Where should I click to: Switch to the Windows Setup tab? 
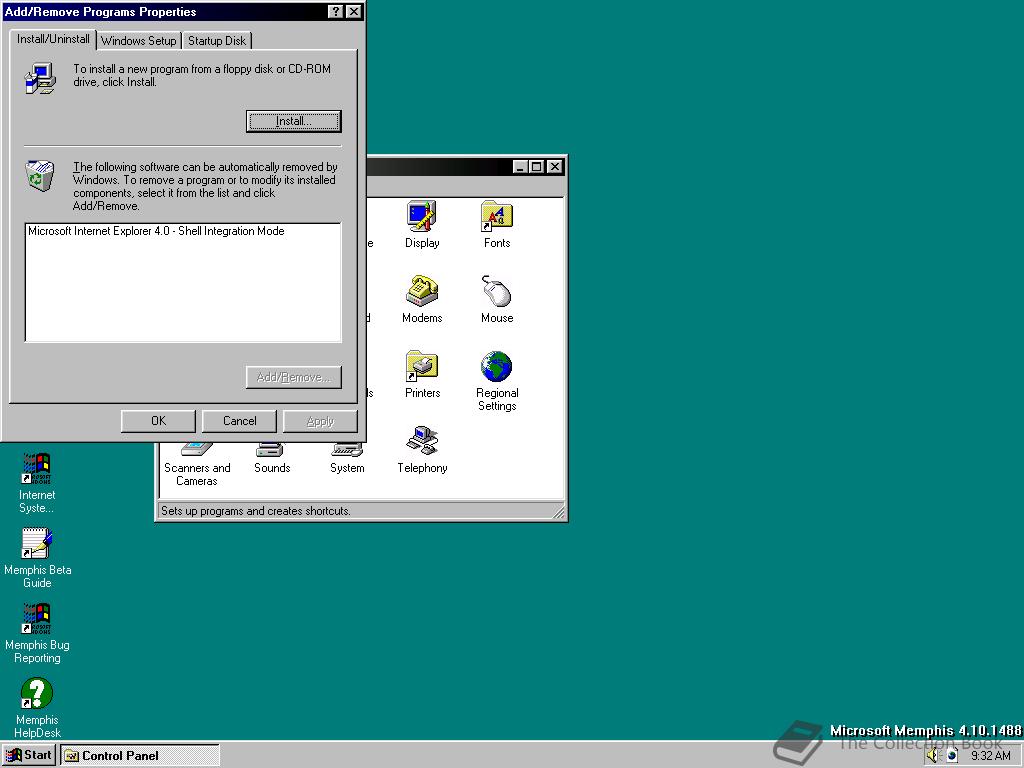pos(138,40)
